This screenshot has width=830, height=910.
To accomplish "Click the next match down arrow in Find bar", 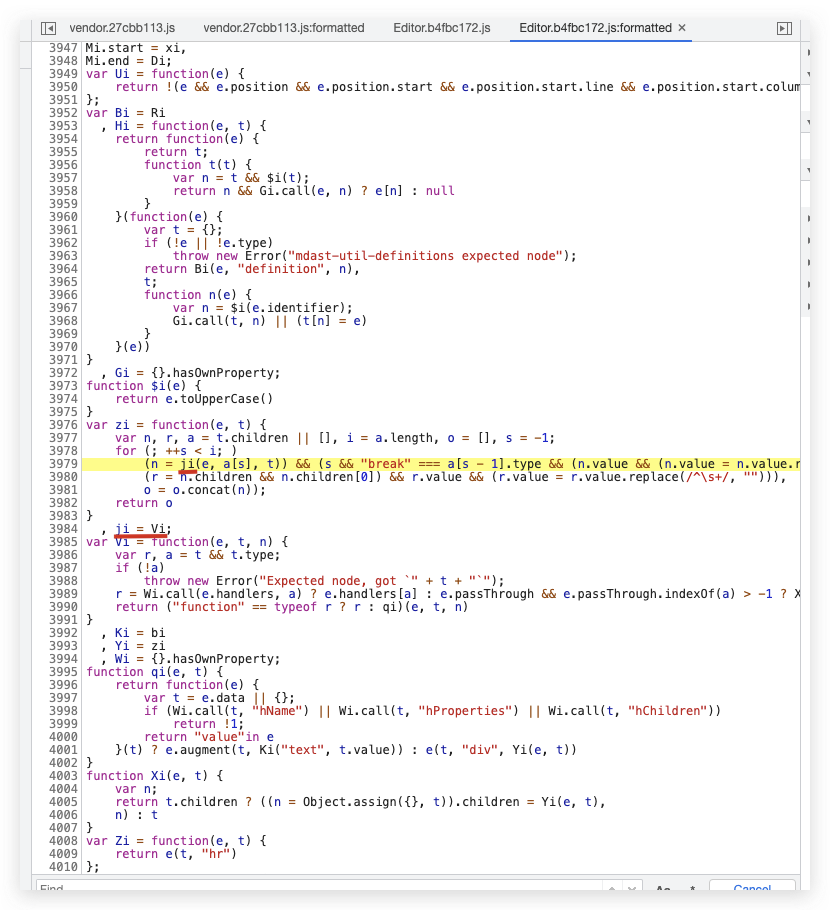I will point(630,887).
